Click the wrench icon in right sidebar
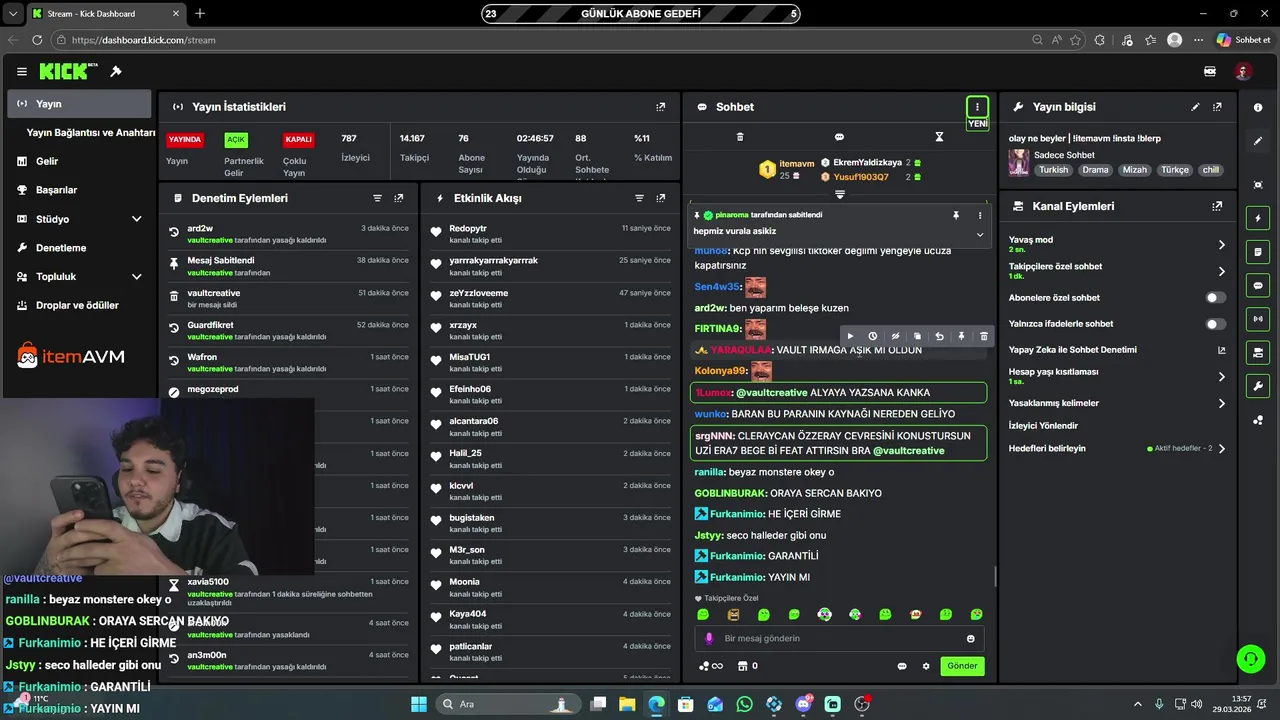The width and height of the screenshot is (1280, 720). (x=1258, y=386)
